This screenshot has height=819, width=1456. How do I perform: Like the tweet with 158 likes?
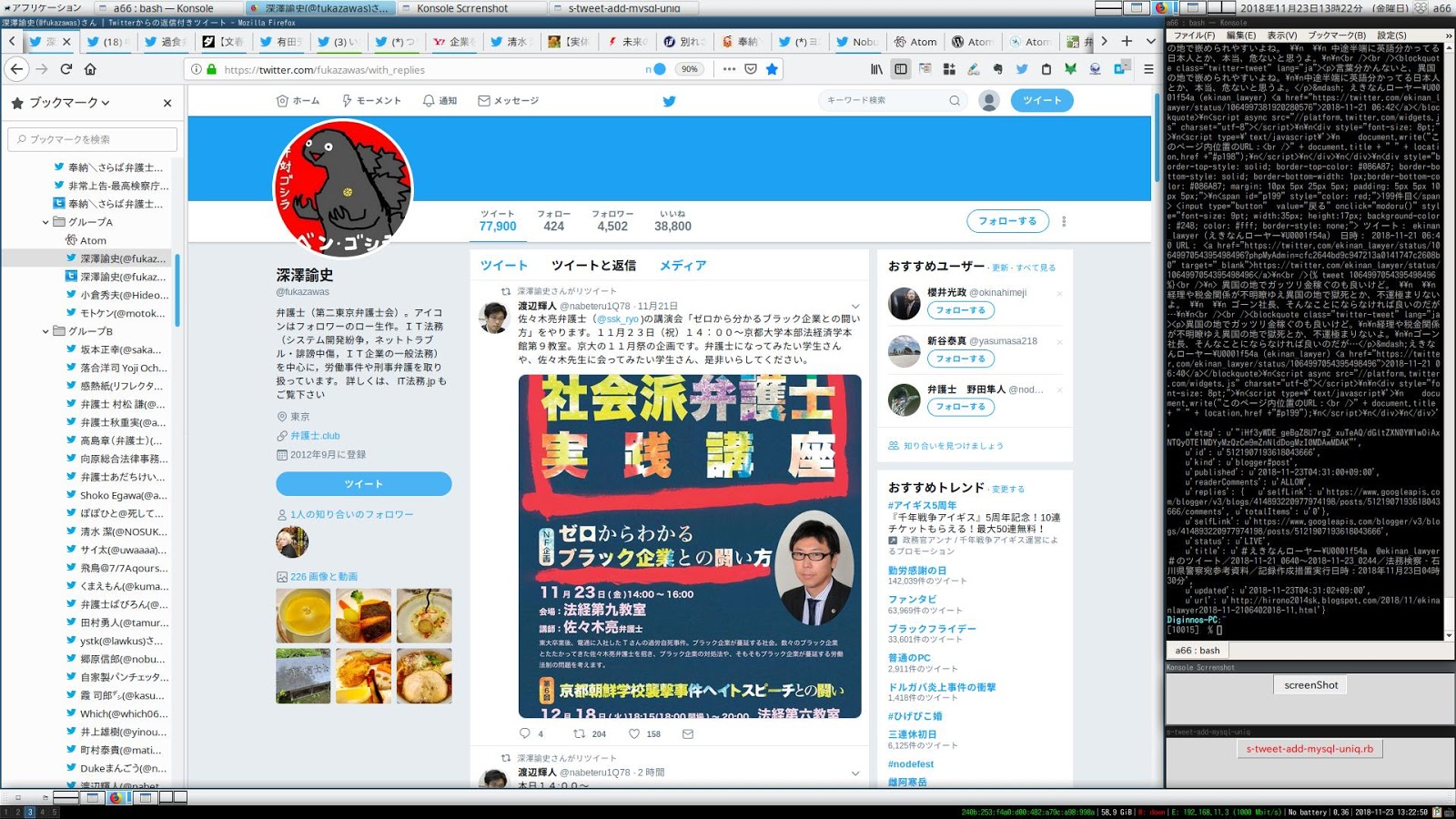(634, 733)
